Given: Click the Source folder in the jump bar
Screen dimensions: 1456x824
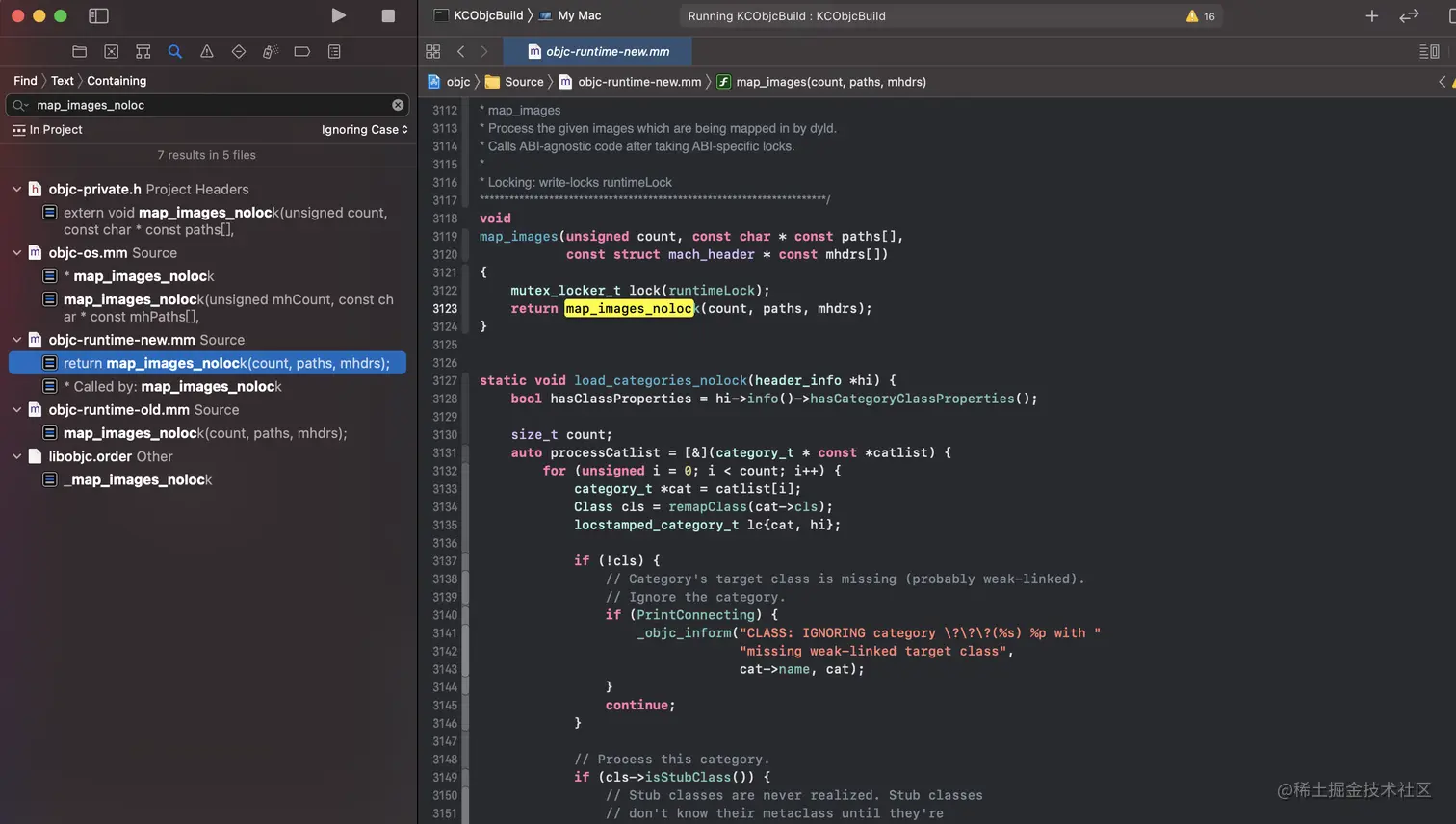Looking at the screenshot, I should 514,82.
